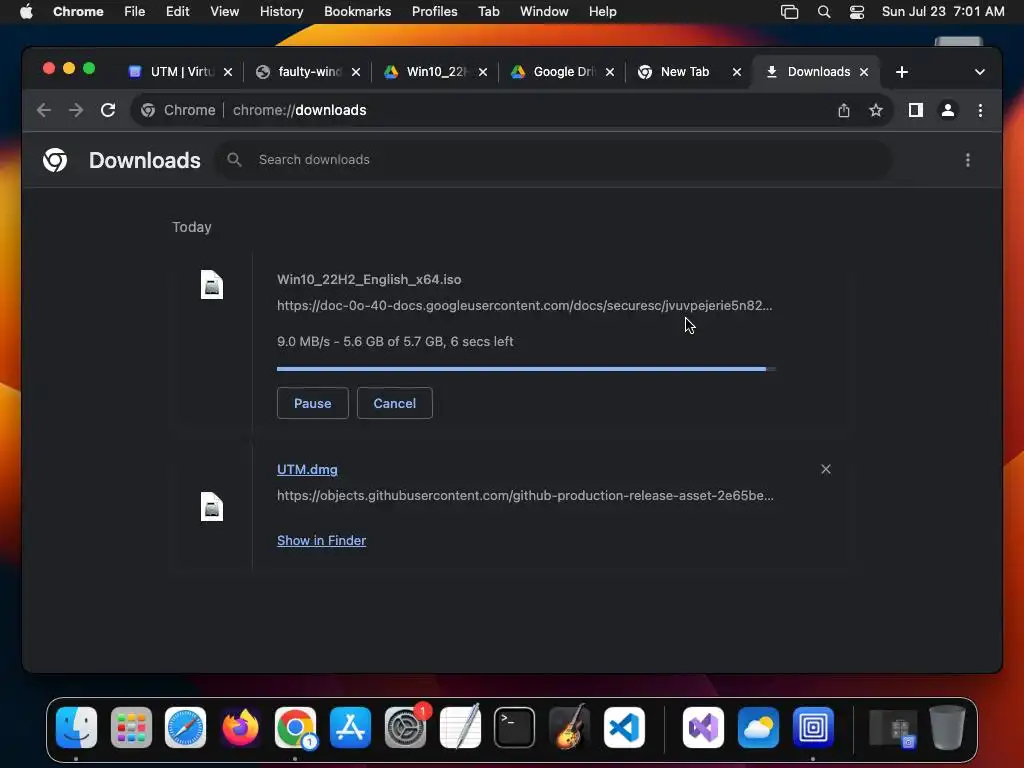Viewport: 1024px width, 768px height.
Task: Open the Bookmarks menu
Action: [357, 12]
